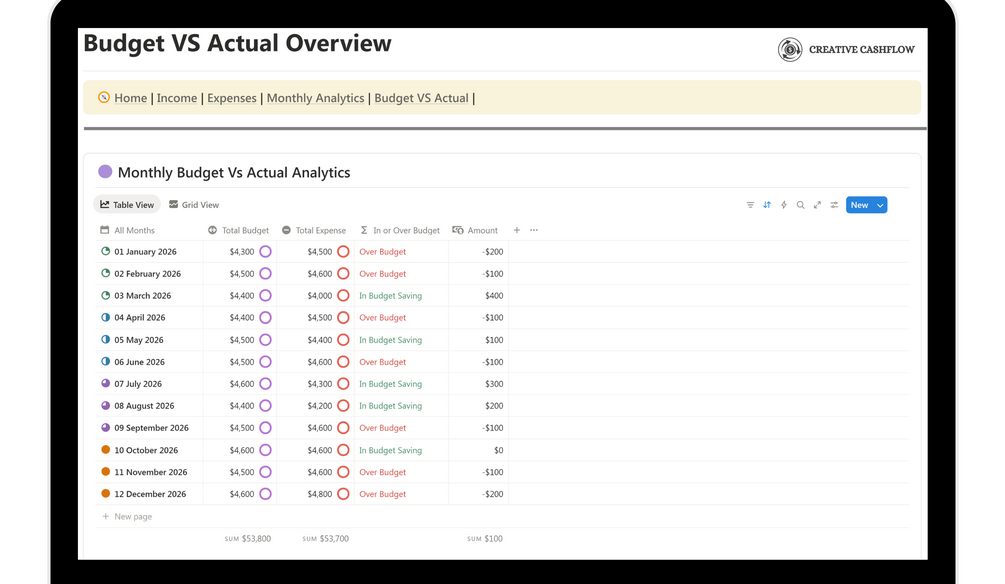The height and width of the screenshot is (584, 1005).
Task: Click the blue sort arrows icon
Action: (767, 205)
